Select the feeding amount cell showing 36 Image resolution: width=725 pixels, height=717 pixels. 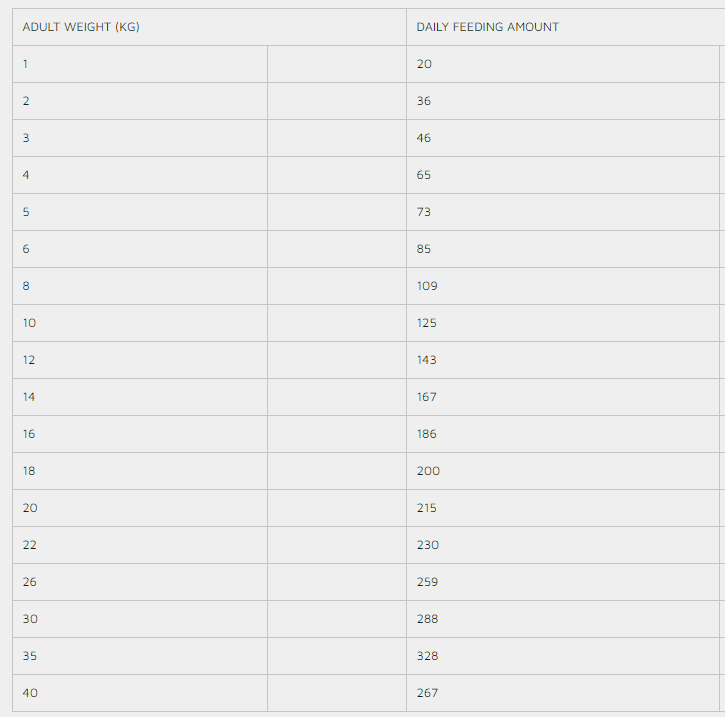[424, 101]
